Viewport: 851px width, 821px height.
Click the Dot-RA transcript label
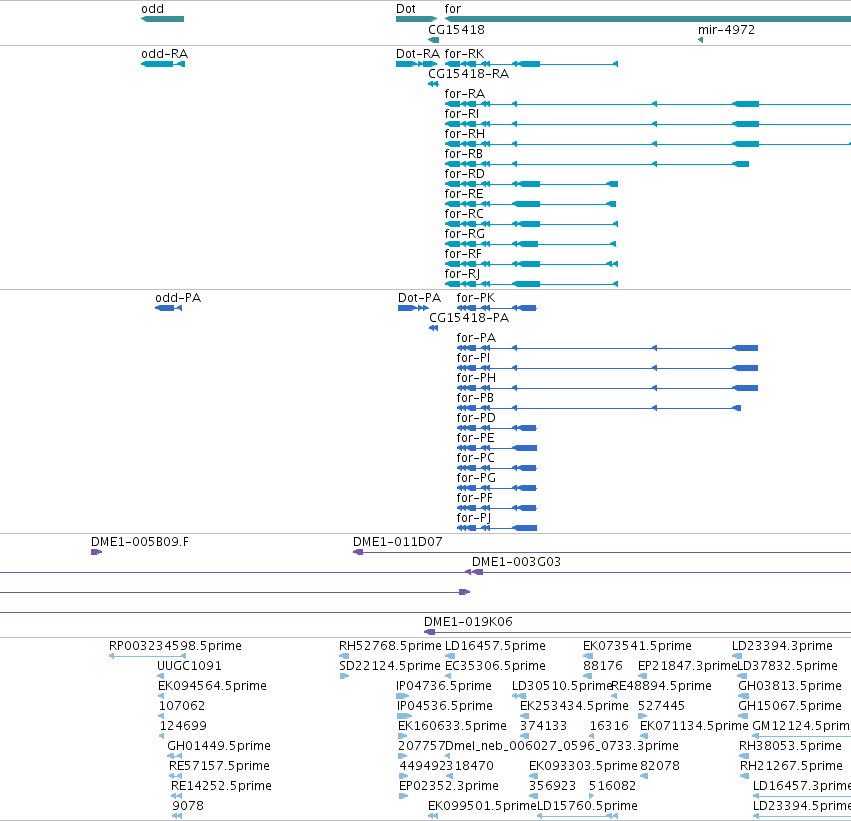point(418,54)
